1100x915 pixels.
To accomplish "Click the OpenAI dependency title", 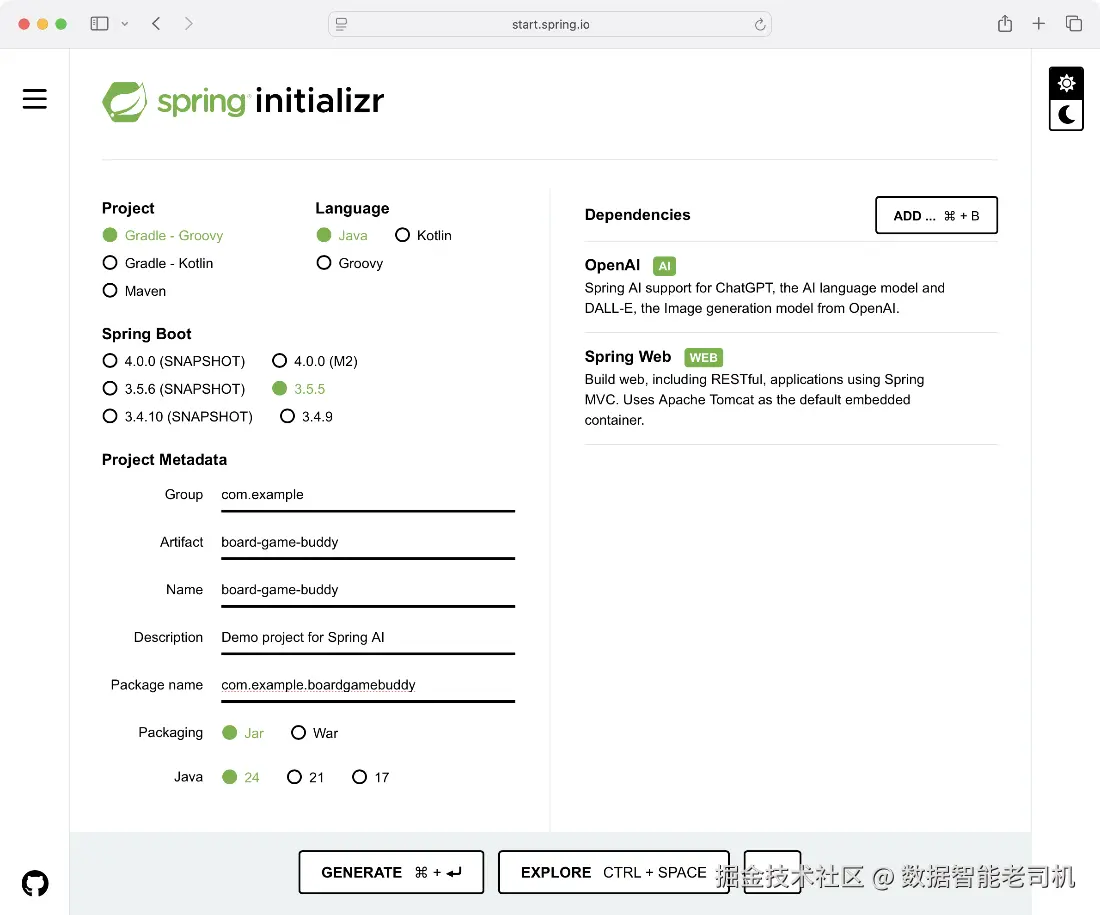I will tap(612, 265).
